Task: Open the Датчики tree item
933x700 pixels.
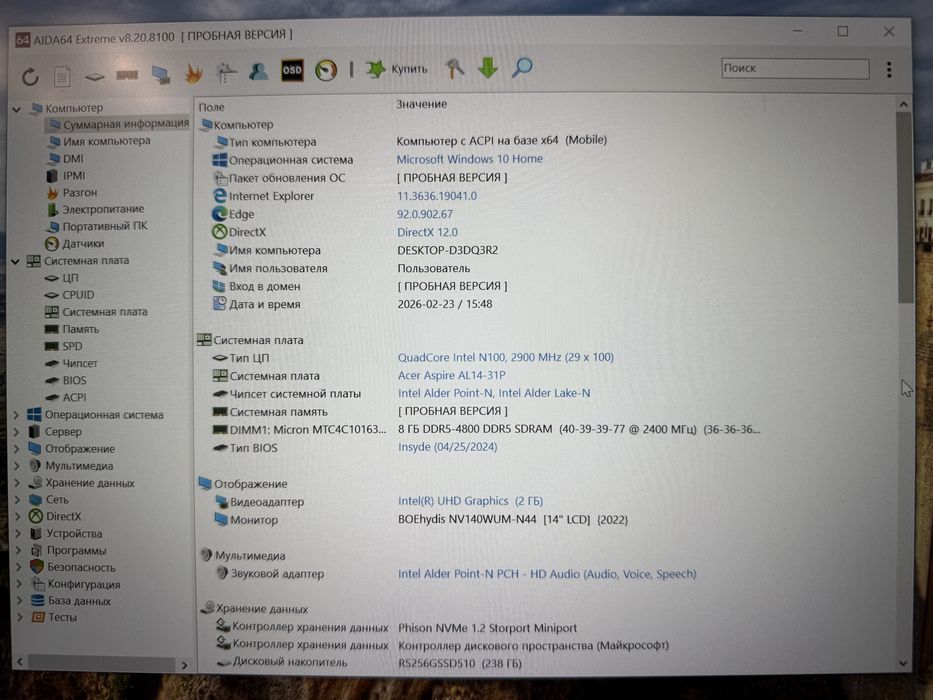Action: click(74, 243)
